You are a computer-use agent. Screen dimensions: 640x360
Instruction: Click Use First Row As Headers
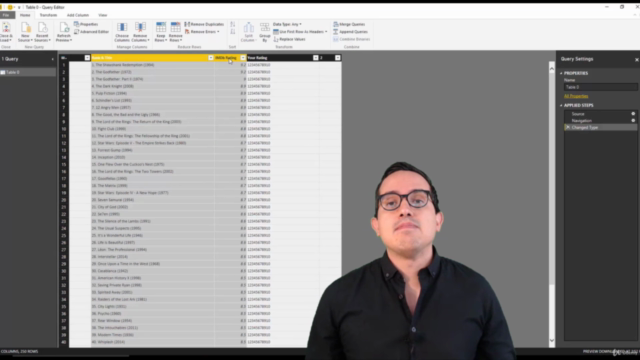(300, 32)
